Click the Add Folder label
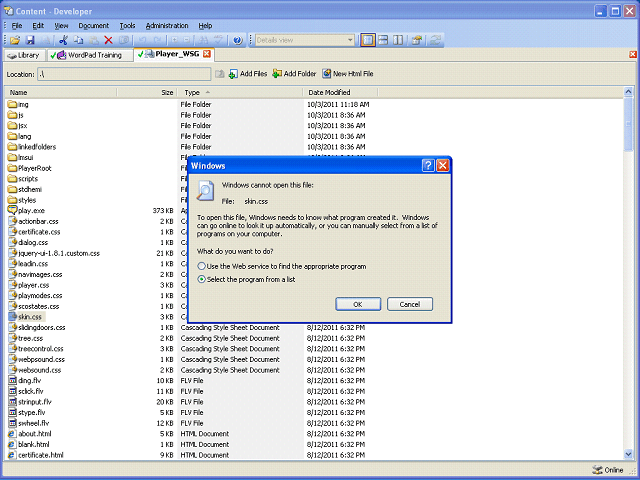 pos(300,74)
